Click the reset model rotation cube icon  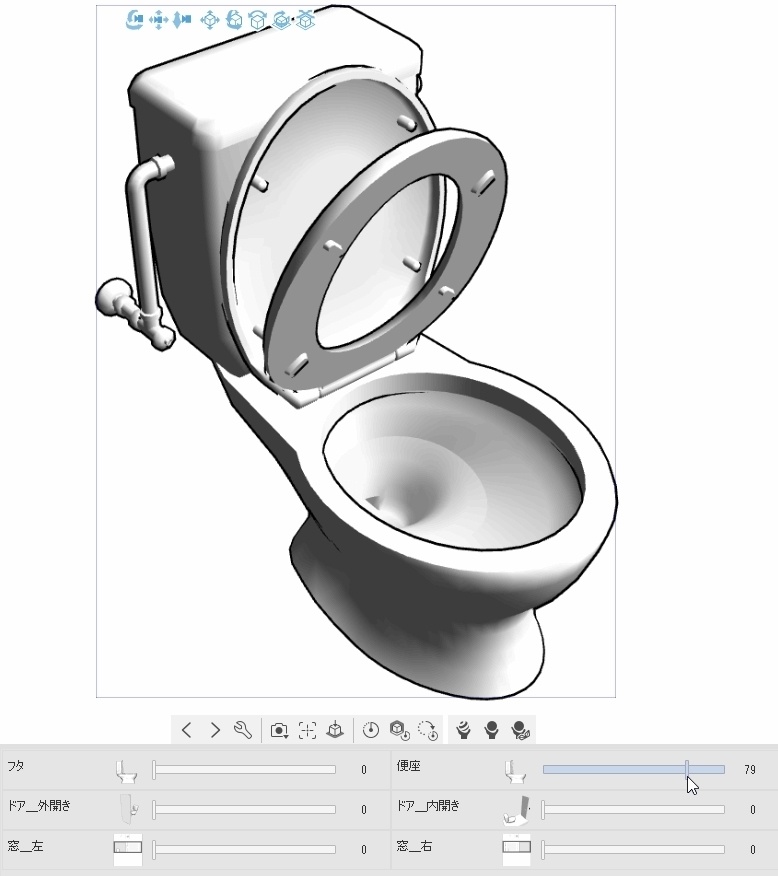pyautogui.click(x=399, y=730)
